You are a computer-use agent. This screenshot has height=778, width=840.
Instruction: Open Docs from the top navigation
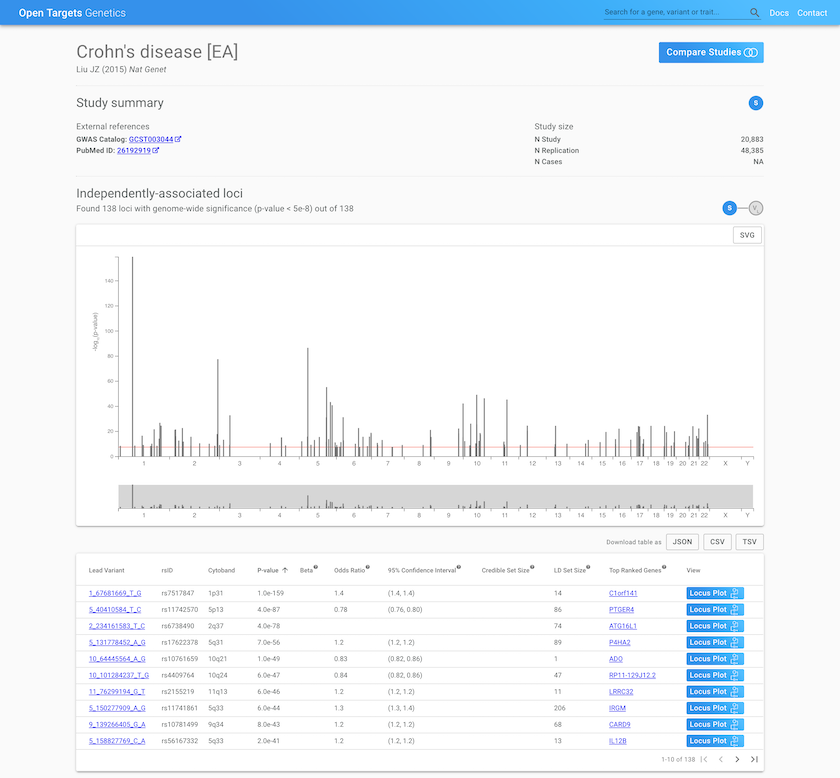pos(779,13)
